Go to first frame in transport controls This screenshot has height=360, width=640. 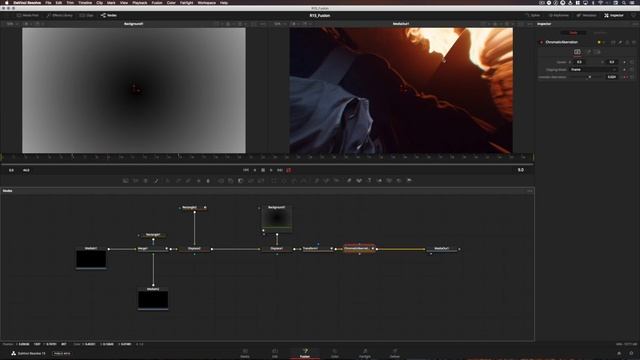click(246, 170)
